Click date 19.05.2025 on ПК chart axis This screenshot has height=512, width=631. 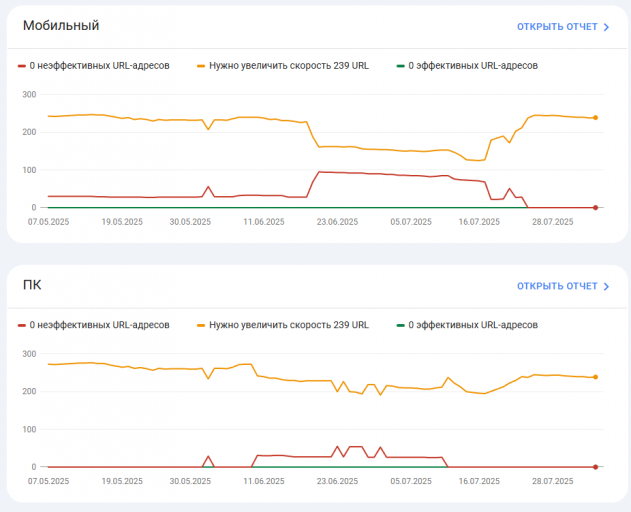click(122, 481)
